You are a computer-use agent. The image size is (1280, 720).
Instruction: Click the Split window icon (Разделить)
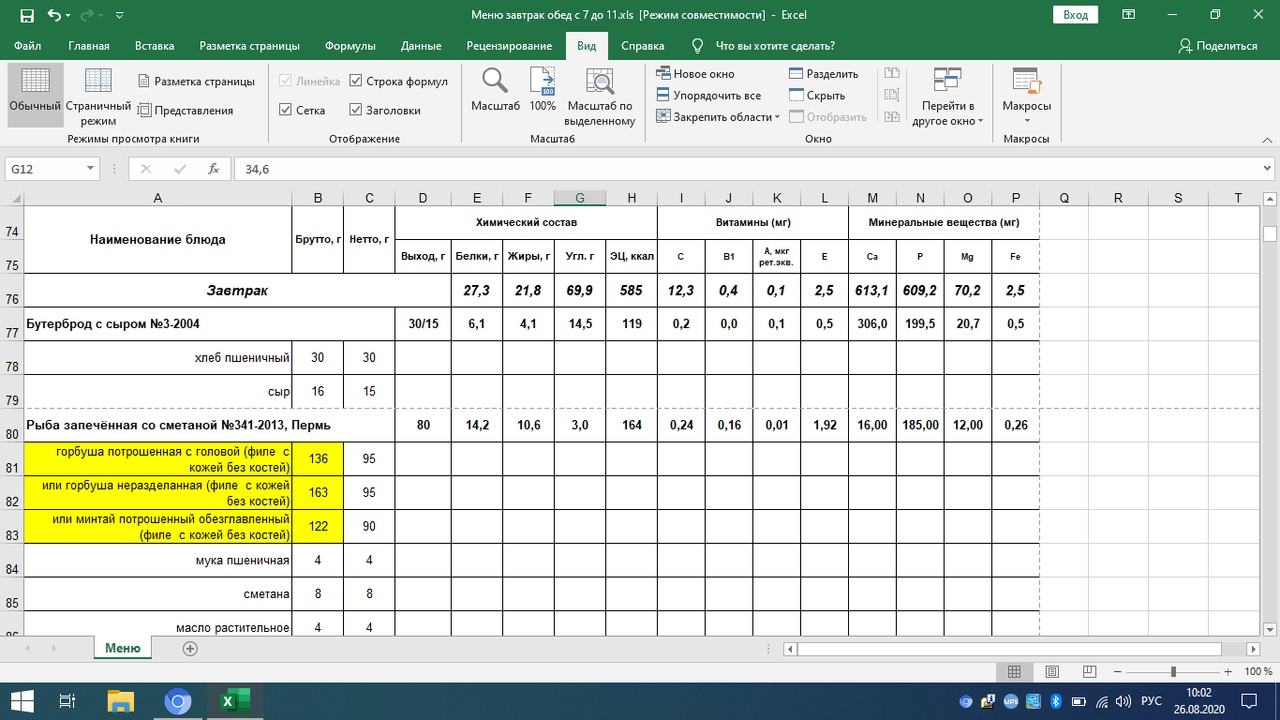(797, 74)
